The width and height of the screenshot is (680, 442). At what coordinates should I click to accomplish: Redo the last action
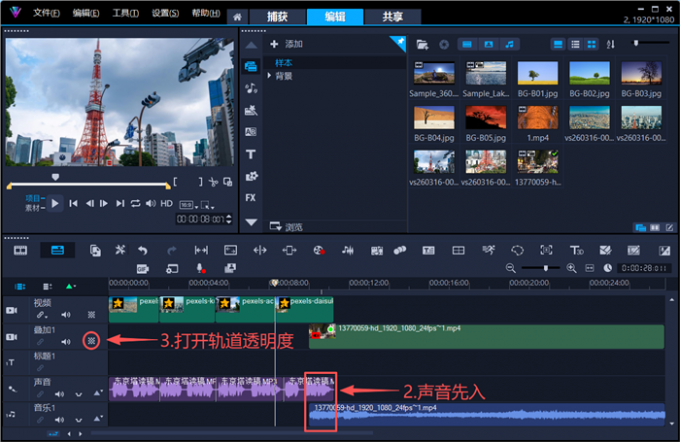coord(172,250)
